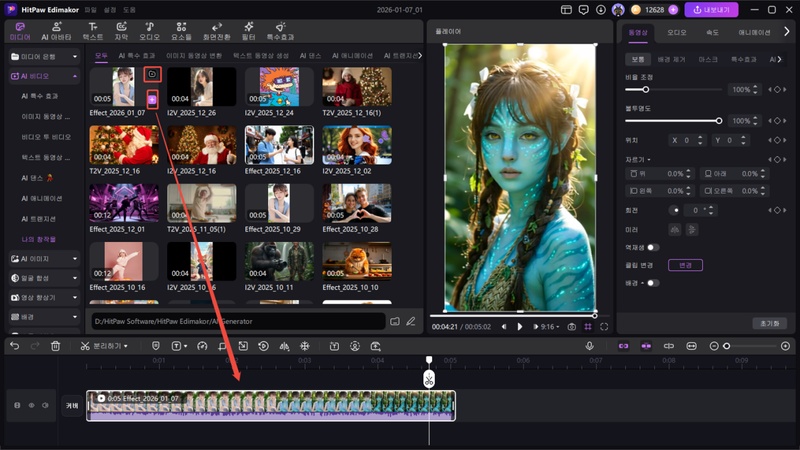The image size is (800, 450).
Task: Click the 초기화 (Reset) button
Action: point(769,323)
